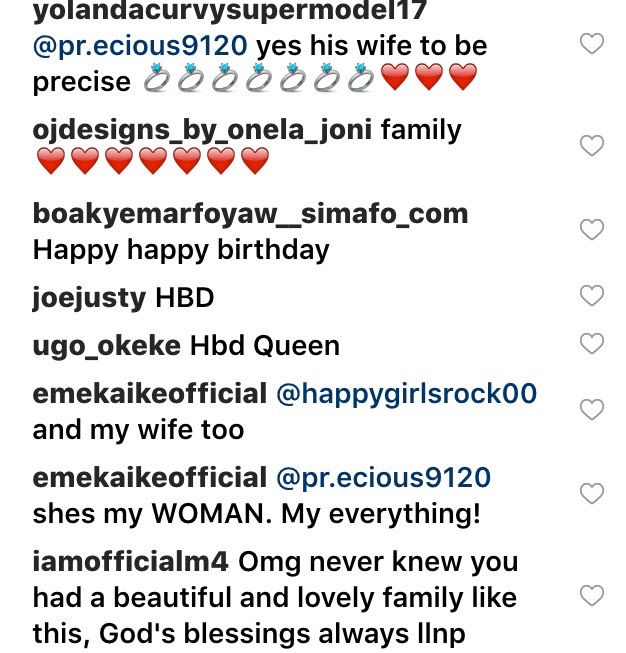Open @pr.ecious9120 mention in emekaikeofficial's reply

[x=384, y=478]
